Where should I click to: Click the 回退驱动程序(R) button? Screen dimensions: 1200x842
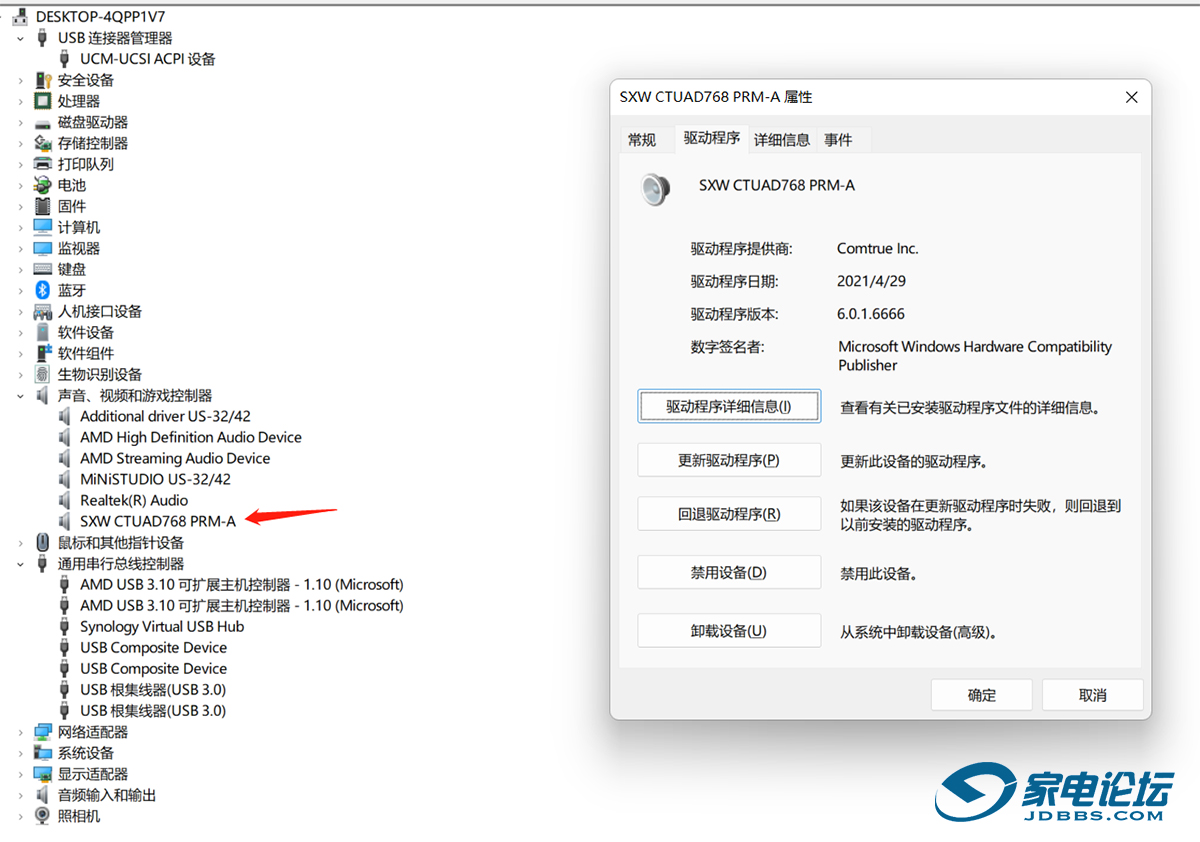point(729,514)
